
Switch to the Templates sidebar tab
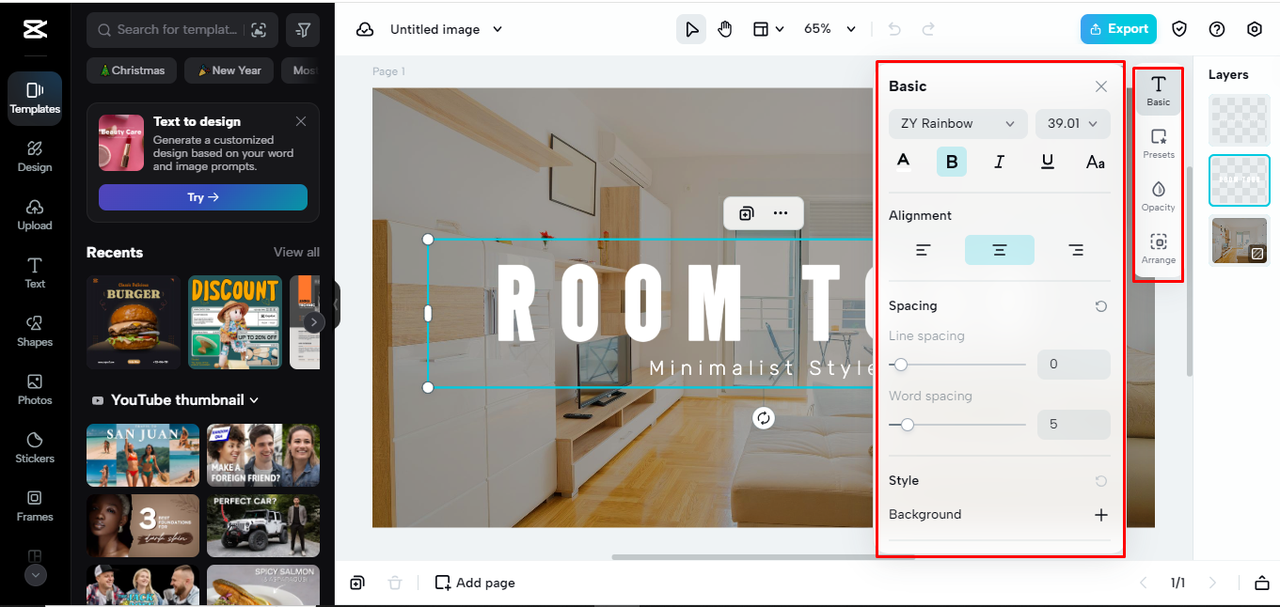(35, 98)
